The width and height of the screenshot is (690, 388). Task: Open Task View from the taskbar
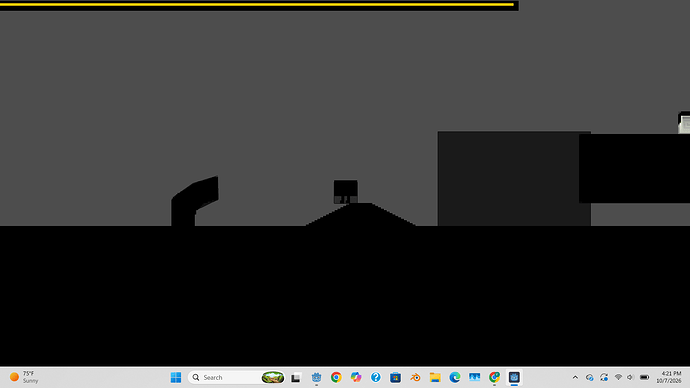296,377
